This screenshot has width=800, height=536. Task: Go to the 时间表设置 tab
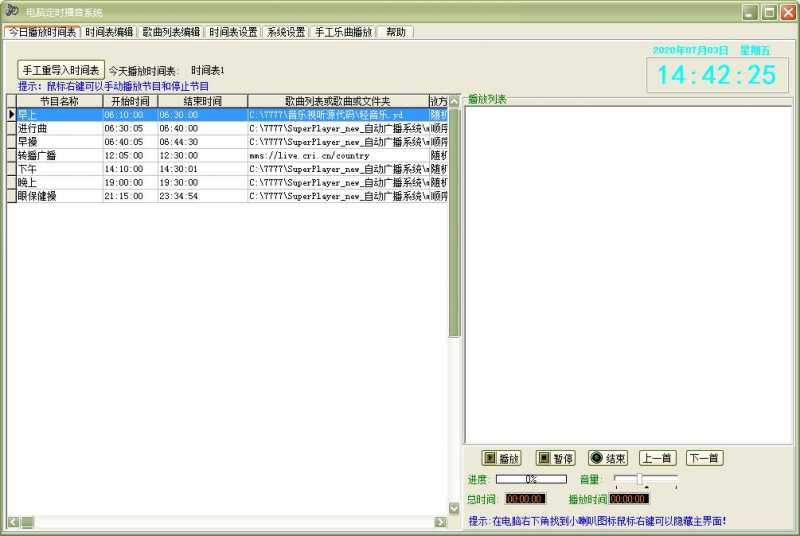(x=233, y=32)
